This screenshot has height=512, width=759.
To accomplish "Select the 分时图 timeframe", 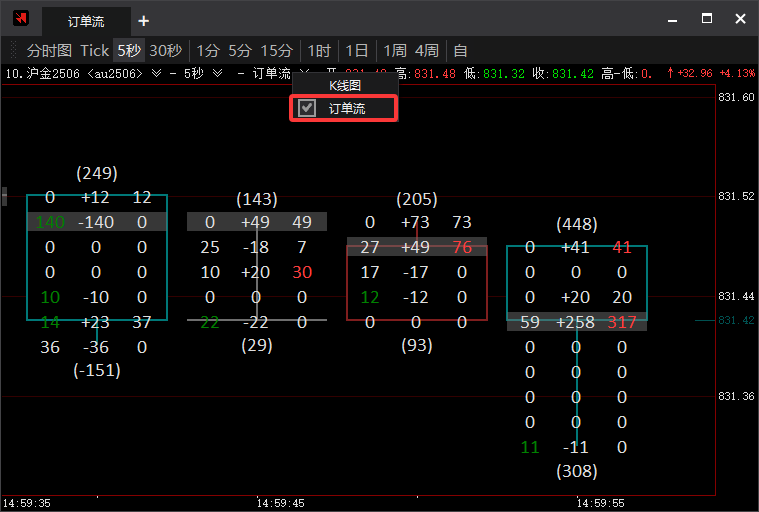I will 49,50.
